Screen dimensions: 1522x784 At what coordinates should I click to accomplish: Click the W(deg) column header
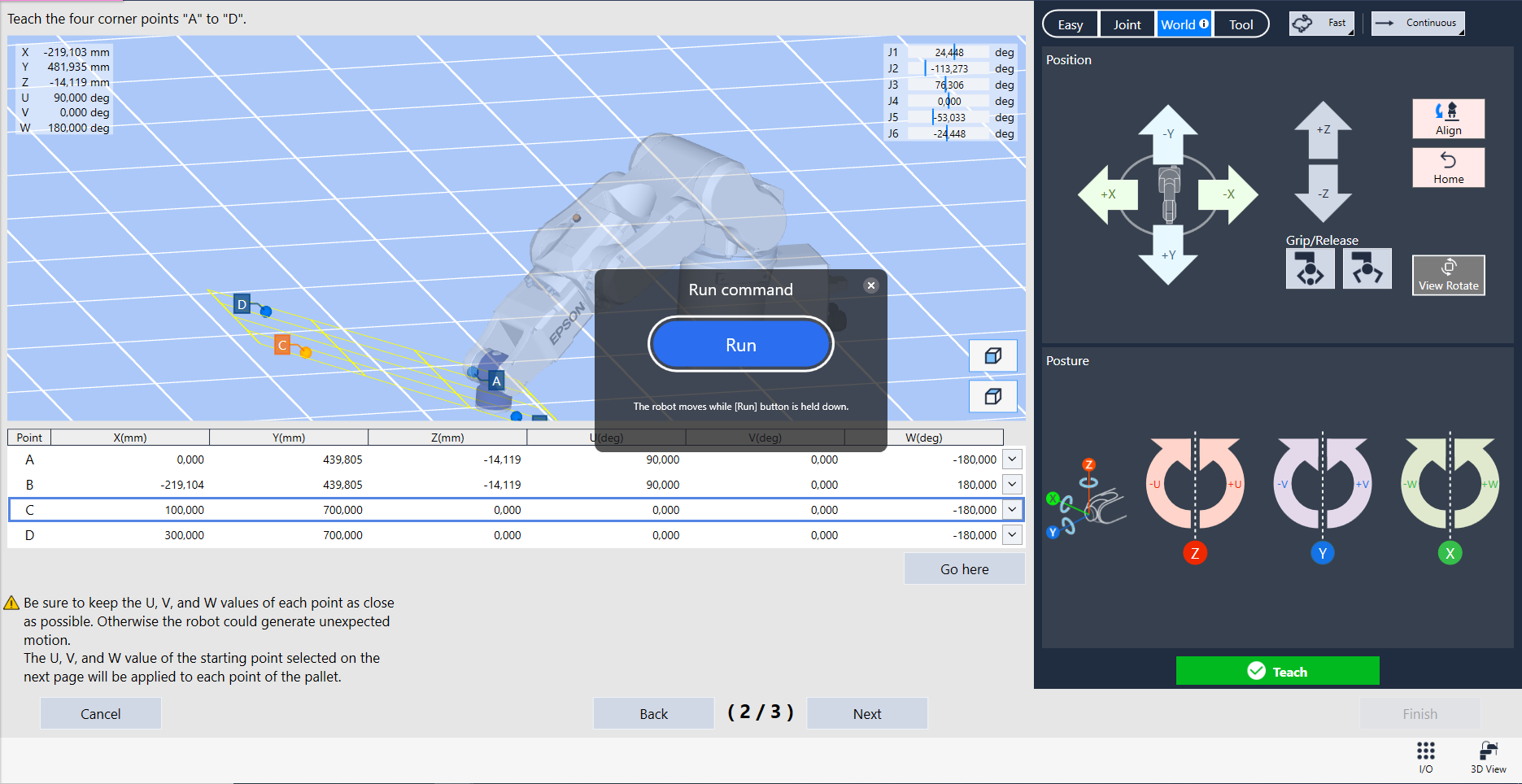click(924, 438)
